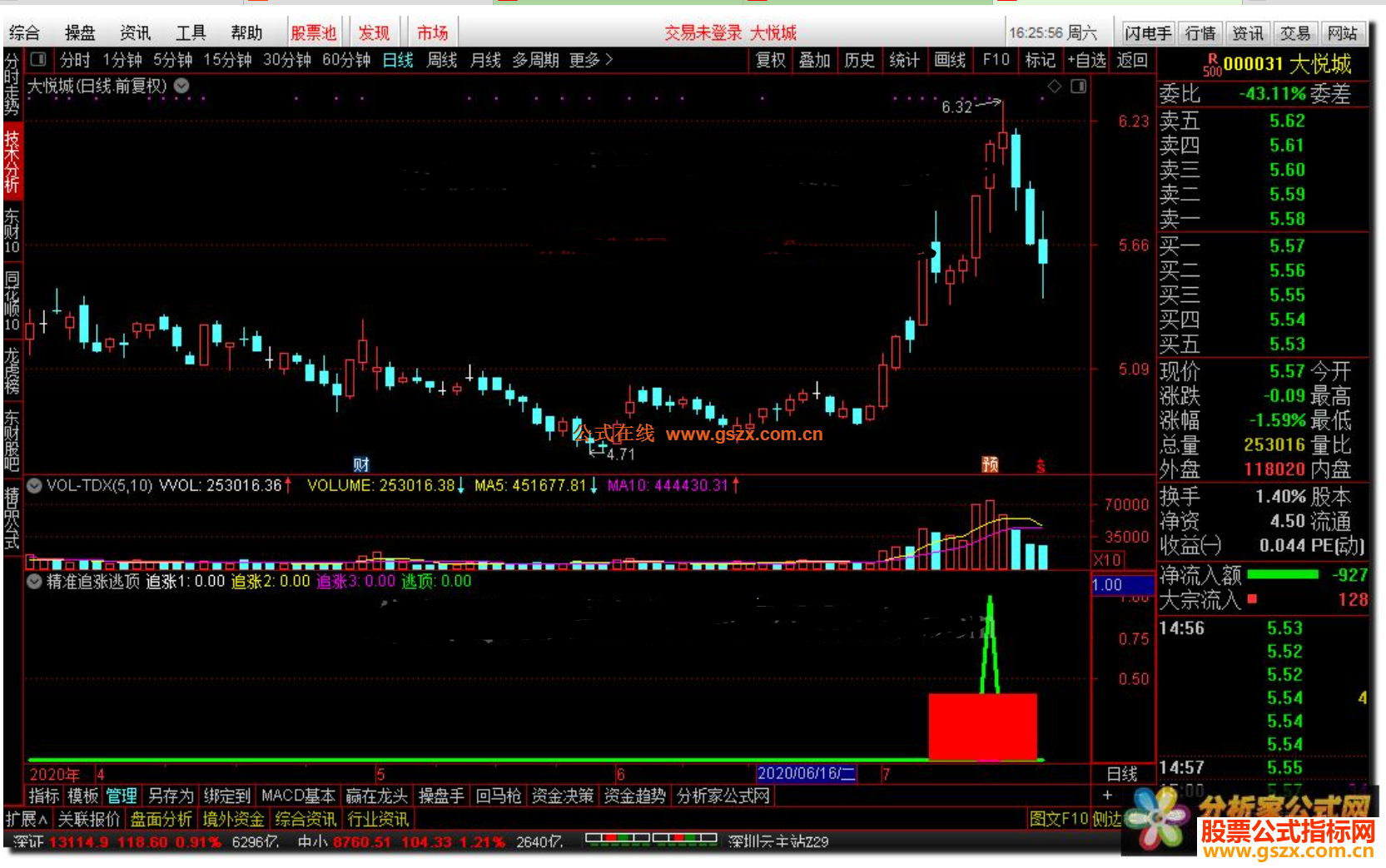Expand the 扩展 panel at bottom left
1386x868 pixels.
[27, 819]
